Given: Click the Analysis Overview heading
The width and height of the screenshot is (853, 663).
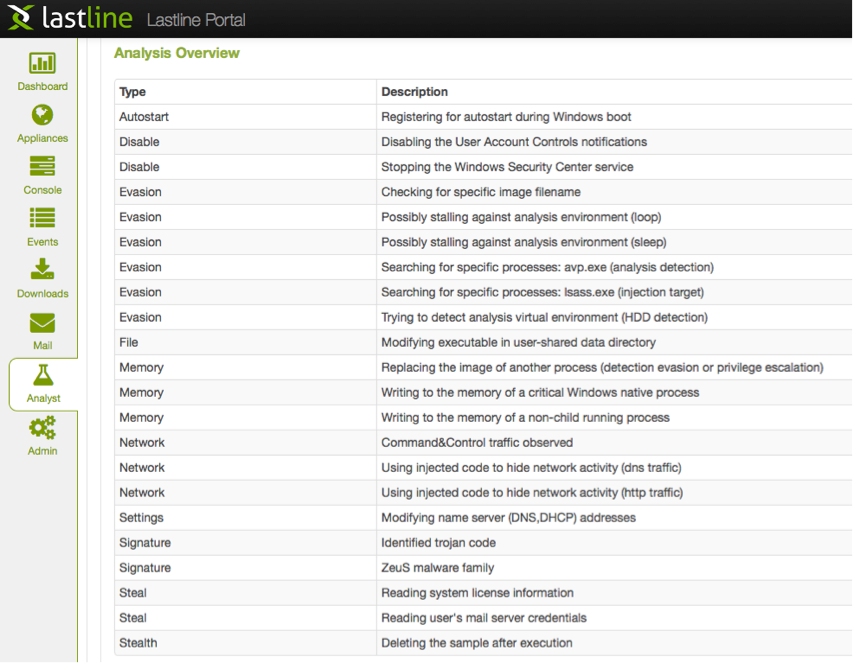Looking at the screenshot, I should point(177,53).
